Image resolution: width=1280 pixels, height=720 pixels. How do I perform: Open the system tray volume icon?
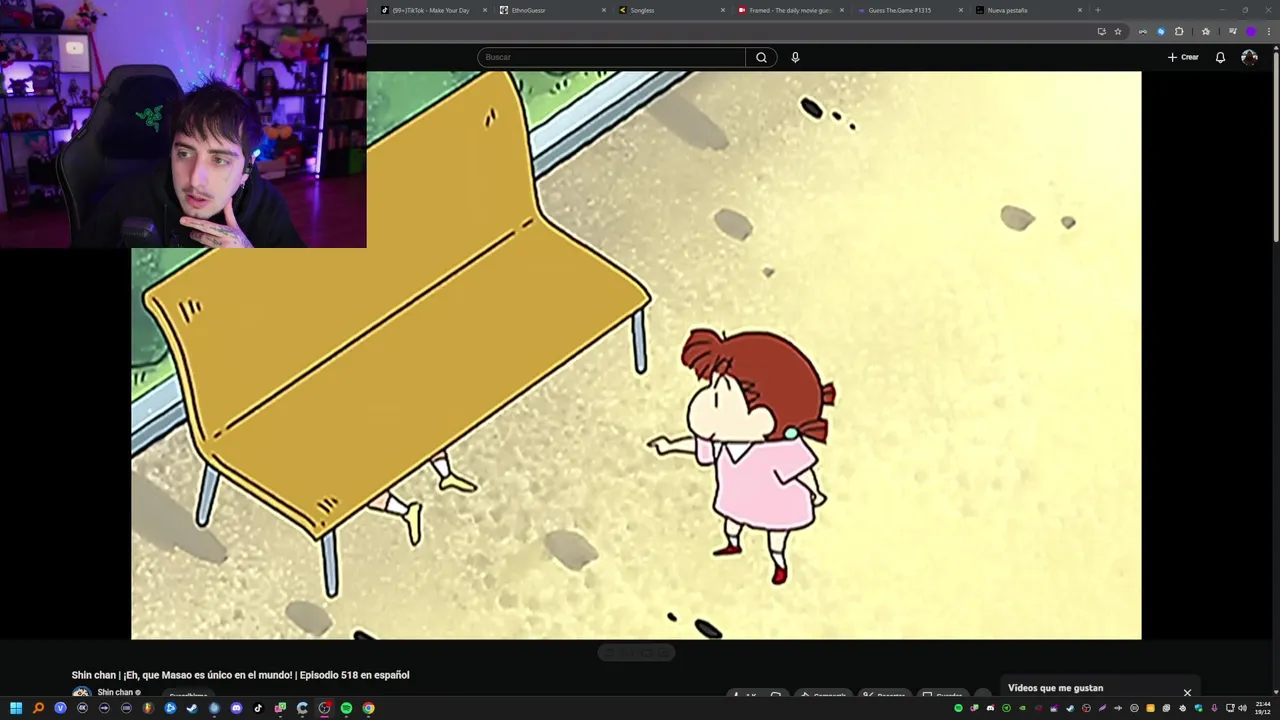pos(1242,708)
